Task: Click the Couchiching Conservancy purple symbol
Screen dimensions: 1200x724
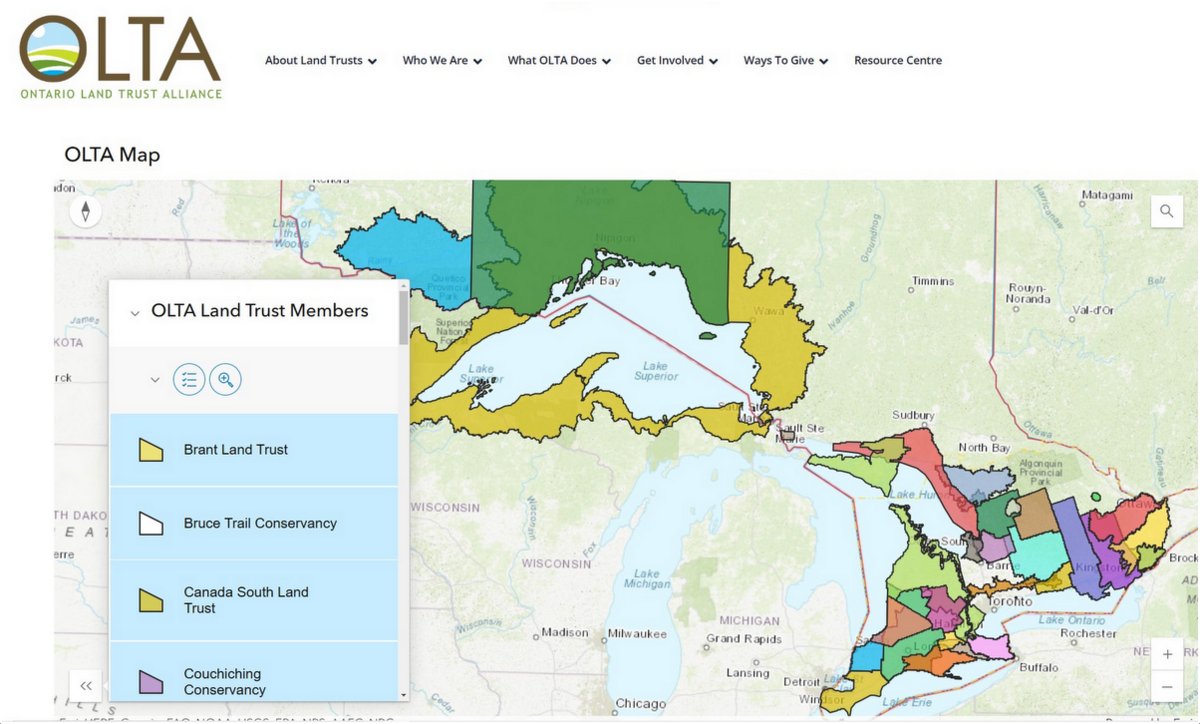Action: pyautogui.click(x=151, y=682)
